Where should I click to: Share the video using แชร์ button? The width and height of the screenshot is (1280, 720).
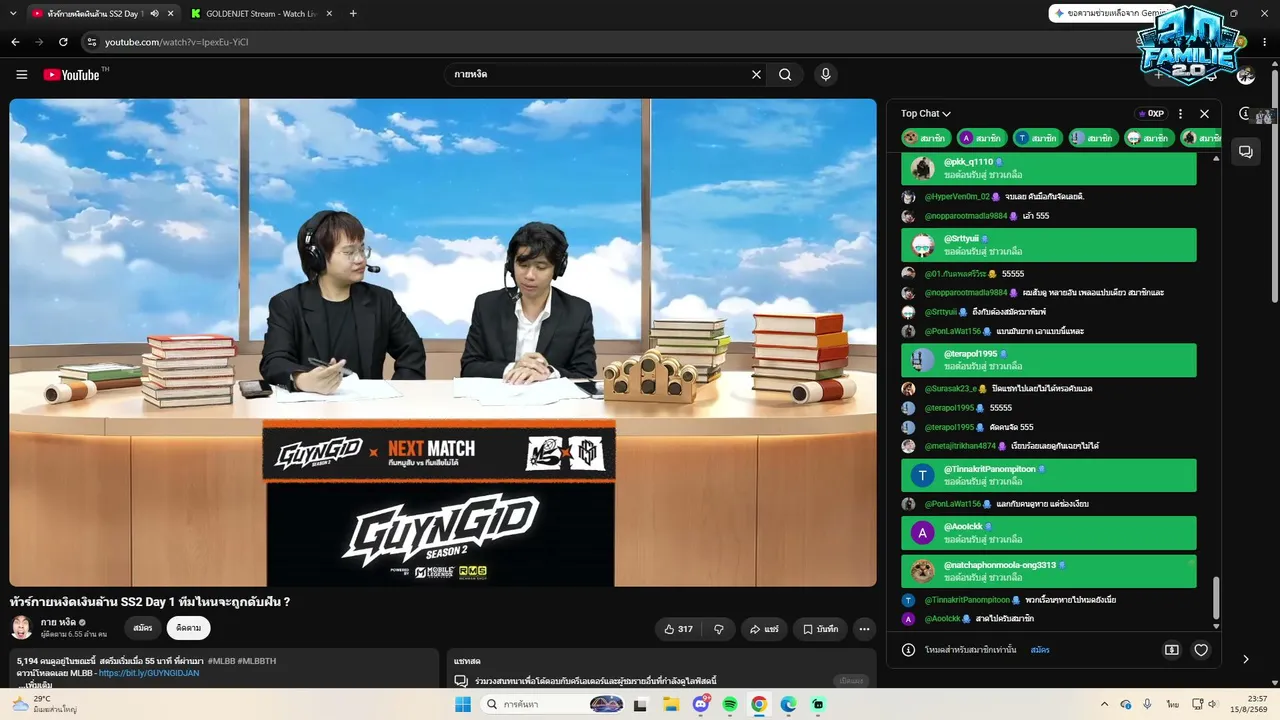(764, 629)
